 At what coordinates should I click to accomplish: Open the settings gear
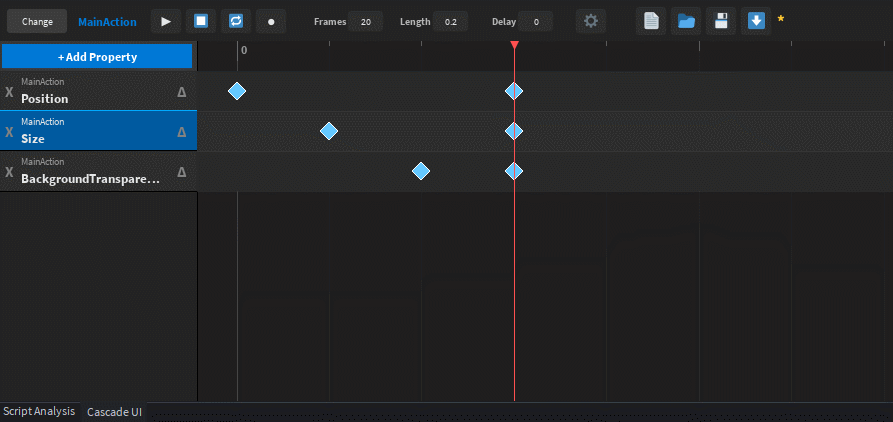tap(591, 21)
